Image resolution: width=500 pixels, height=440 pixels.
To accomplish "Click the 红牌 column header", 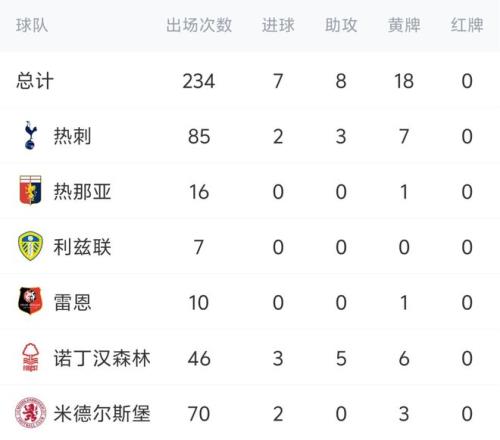I will coord(467,25).
